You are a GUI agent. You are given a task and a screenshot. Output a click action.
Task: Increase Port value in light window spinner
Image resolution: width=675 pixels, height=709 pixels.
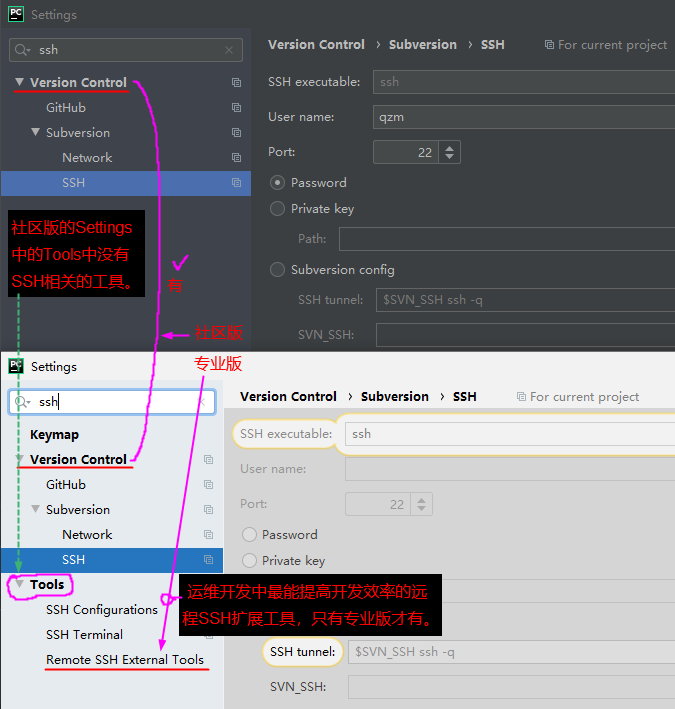[x=421, y=500]
